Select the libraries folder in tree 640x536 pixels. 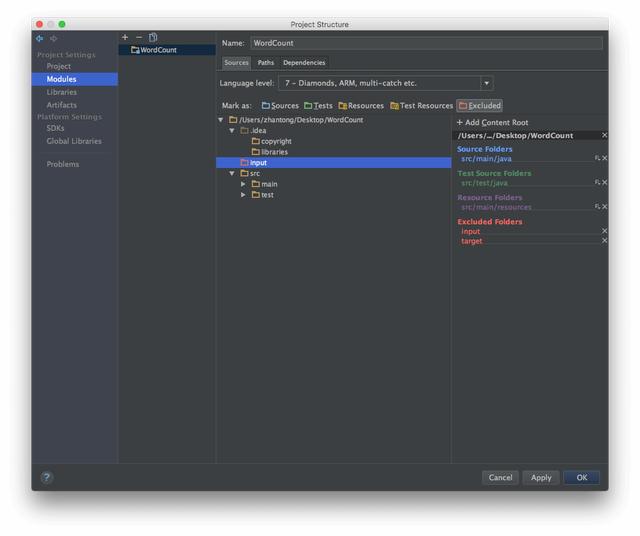[270, 152]
